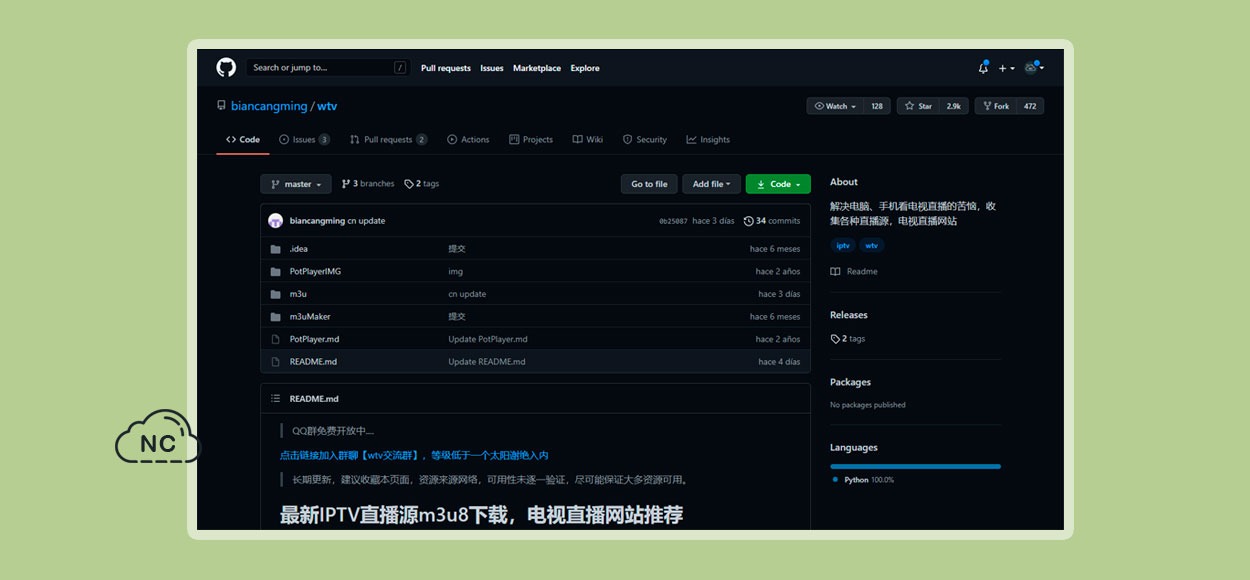Open the m3uMaker folder
This screenshot has width=1250, height=580.
pyautogui.click(x=310, y=316)
